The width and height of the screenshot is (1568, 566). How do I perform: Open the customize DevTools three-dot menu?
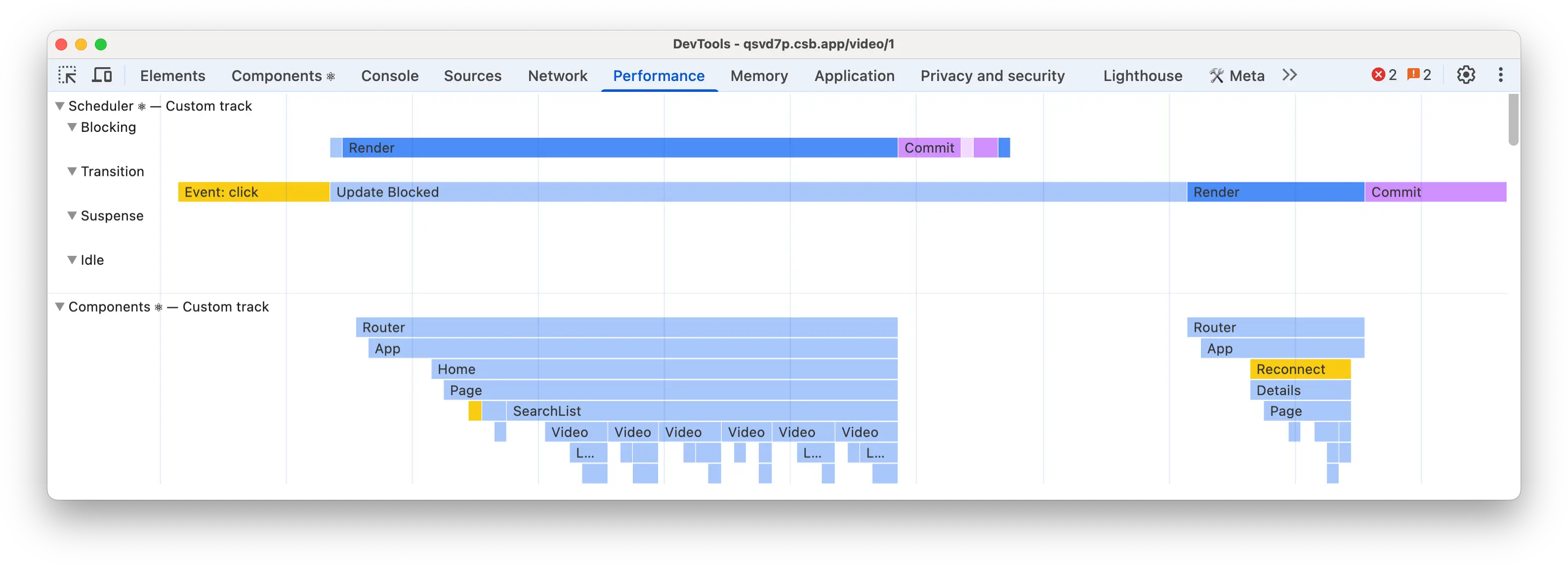tap(1501, 74)
